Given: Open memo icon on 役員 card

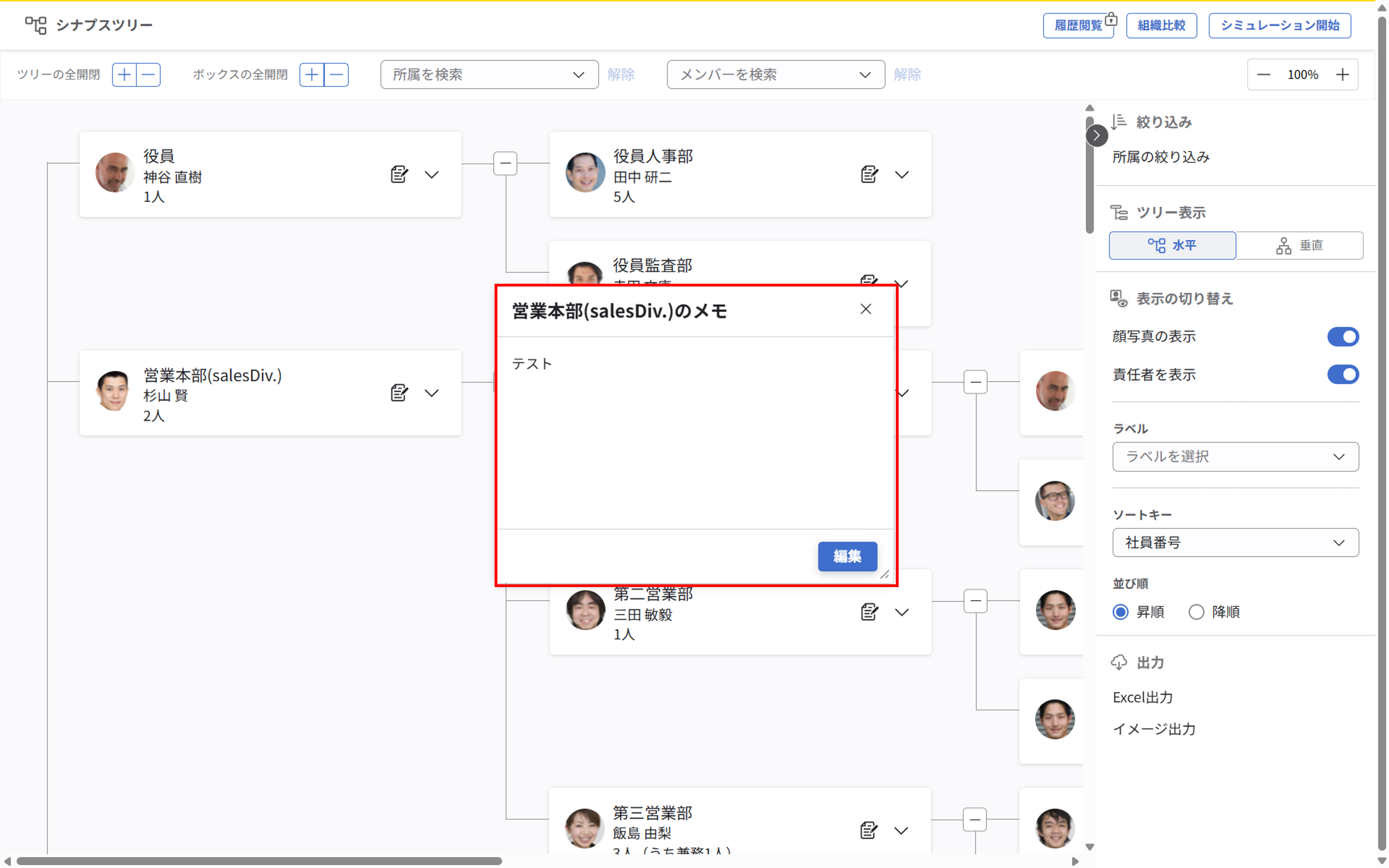Looking at the screenshot, I should [399, 174].
